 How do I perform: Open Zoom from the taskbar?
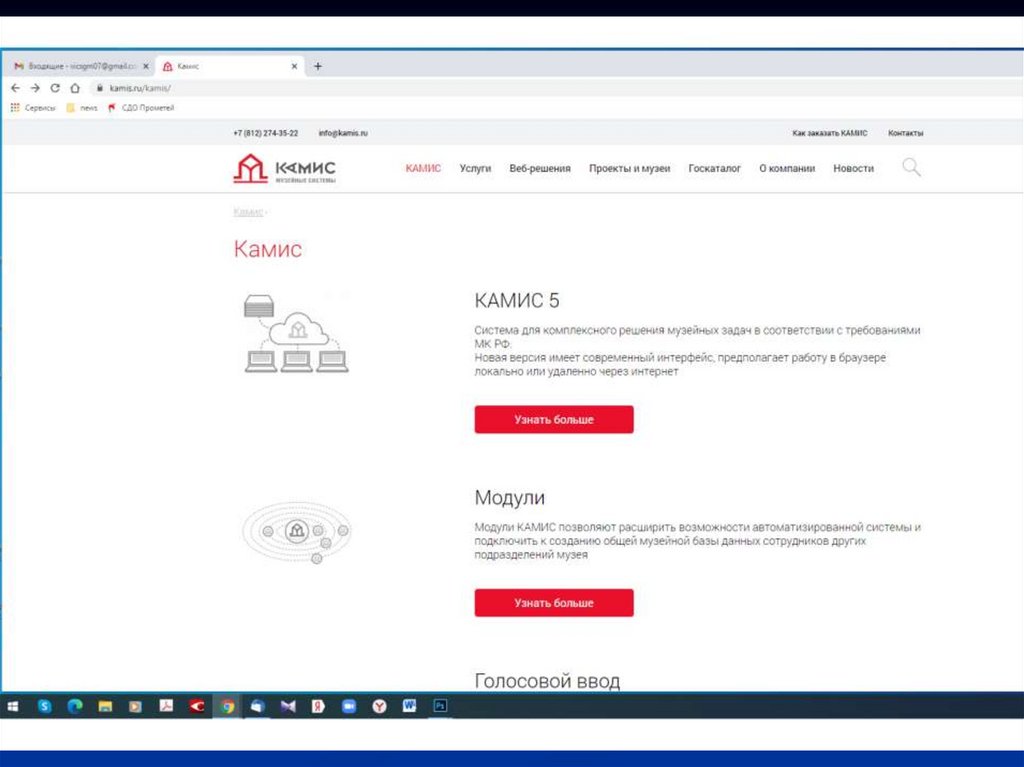coord(349,706)
